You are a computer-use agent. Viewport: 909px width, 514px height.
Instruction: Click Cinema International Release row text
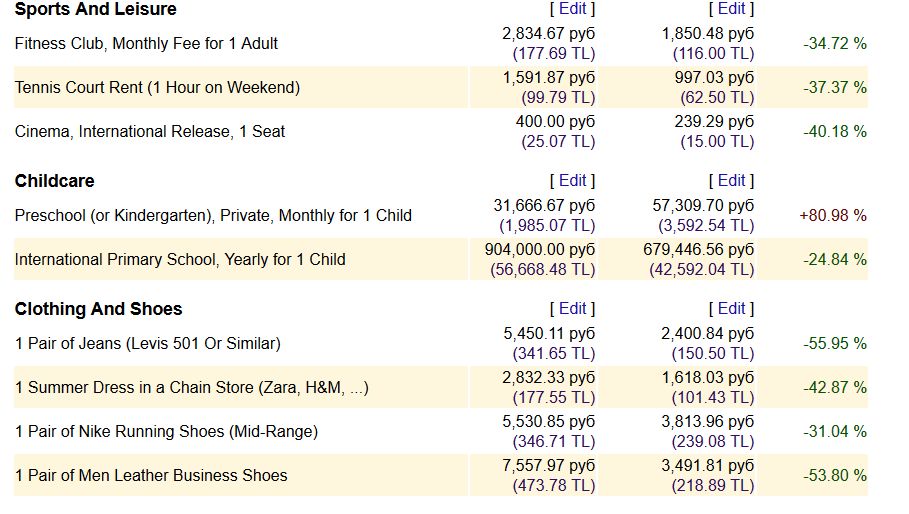pyautogui.click(x=150, y=132)
